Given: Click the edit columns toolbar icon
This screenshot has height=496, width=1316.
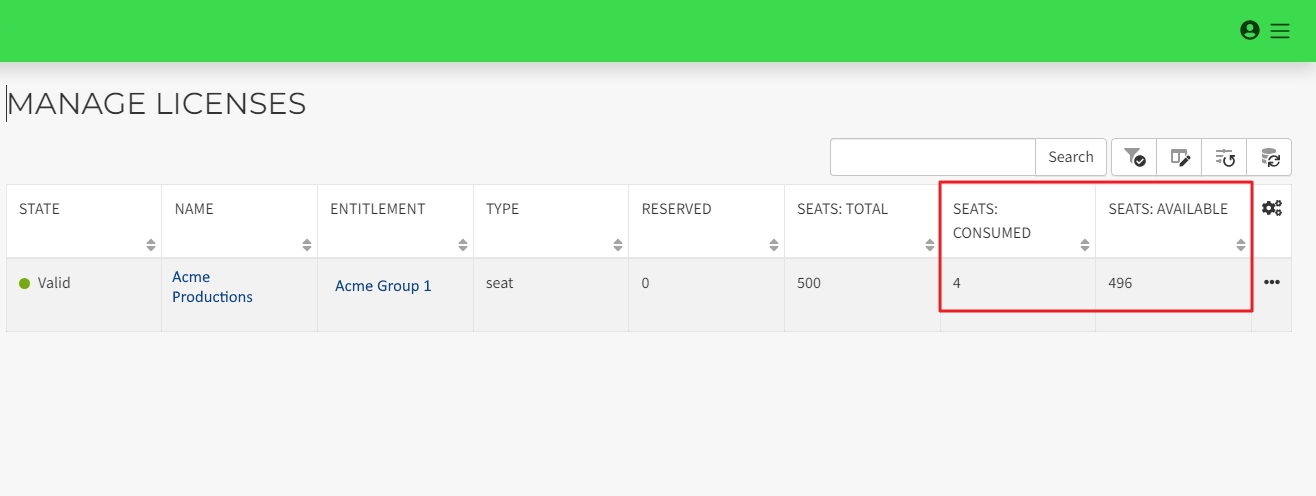Looking at the screenshot, I should (1180, 157).
